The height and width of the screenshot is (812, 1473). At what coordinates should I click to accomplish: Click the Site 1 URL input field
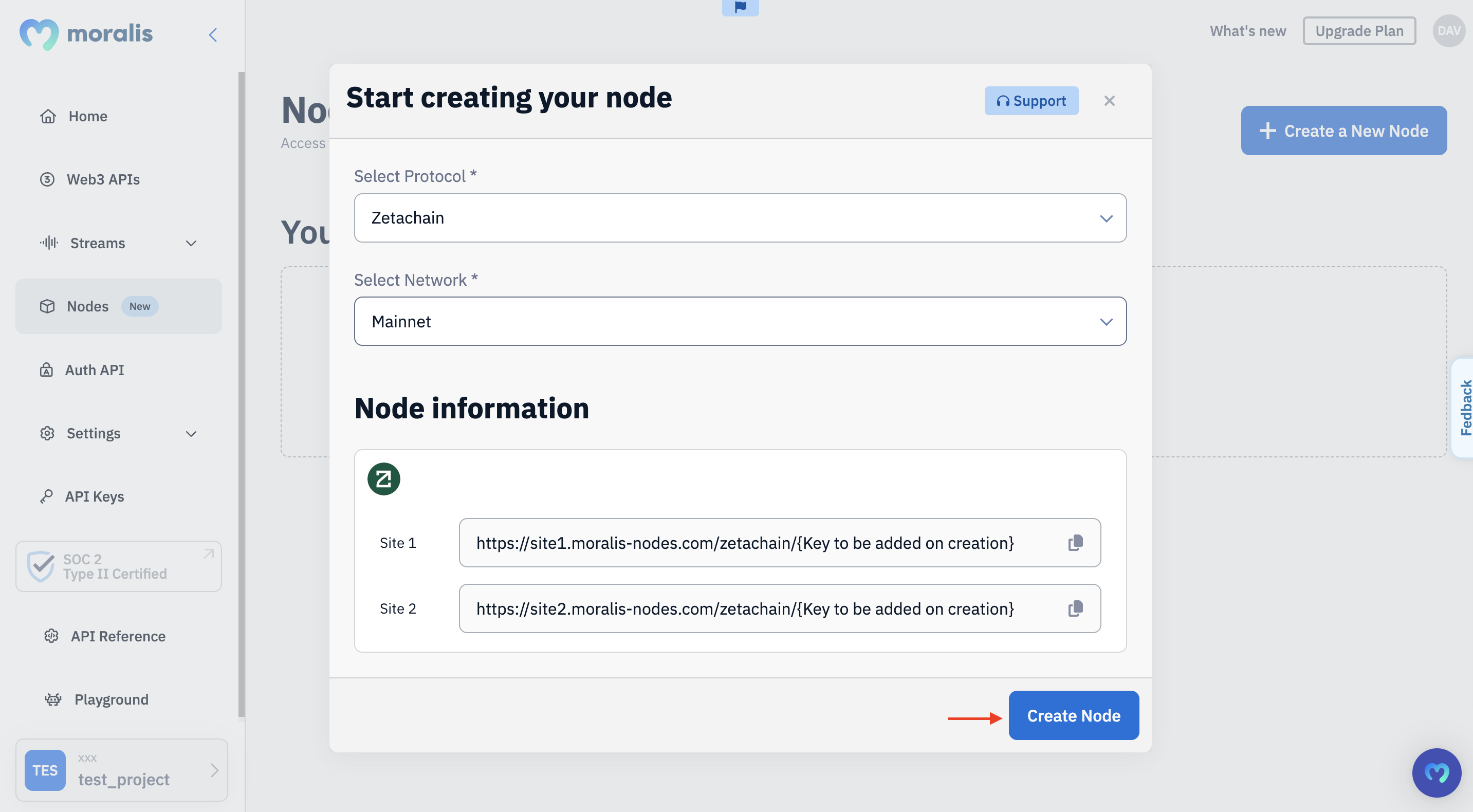(779, 542)
